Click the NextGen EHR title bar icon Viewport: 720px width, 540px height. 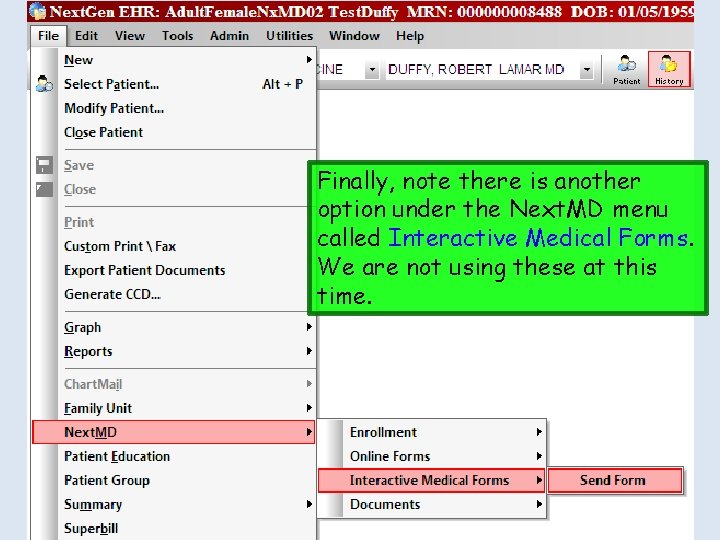[x=38, y=11]
